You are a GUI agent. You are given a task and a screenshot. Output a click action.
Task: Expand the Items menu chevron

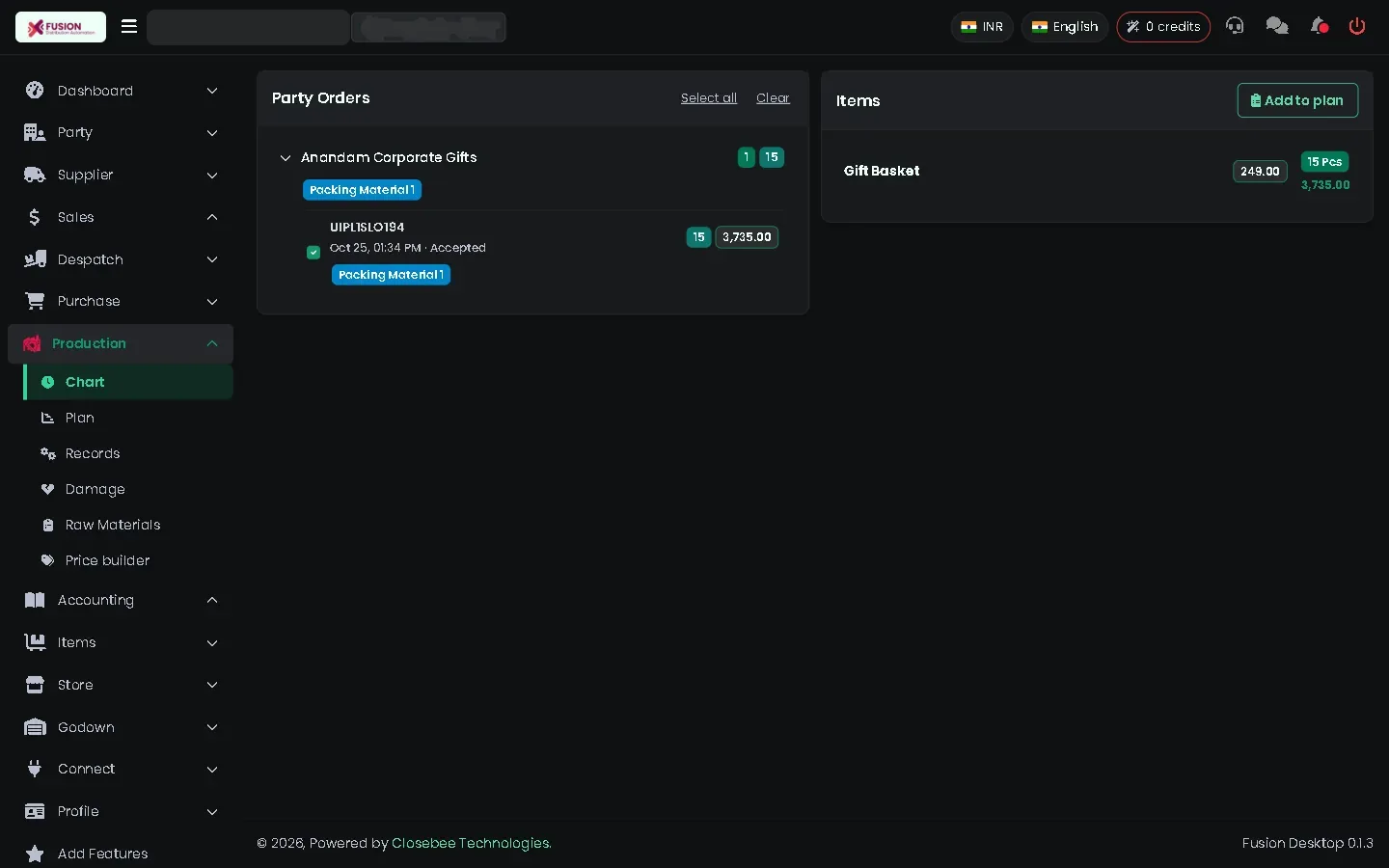tap(212, 643)
